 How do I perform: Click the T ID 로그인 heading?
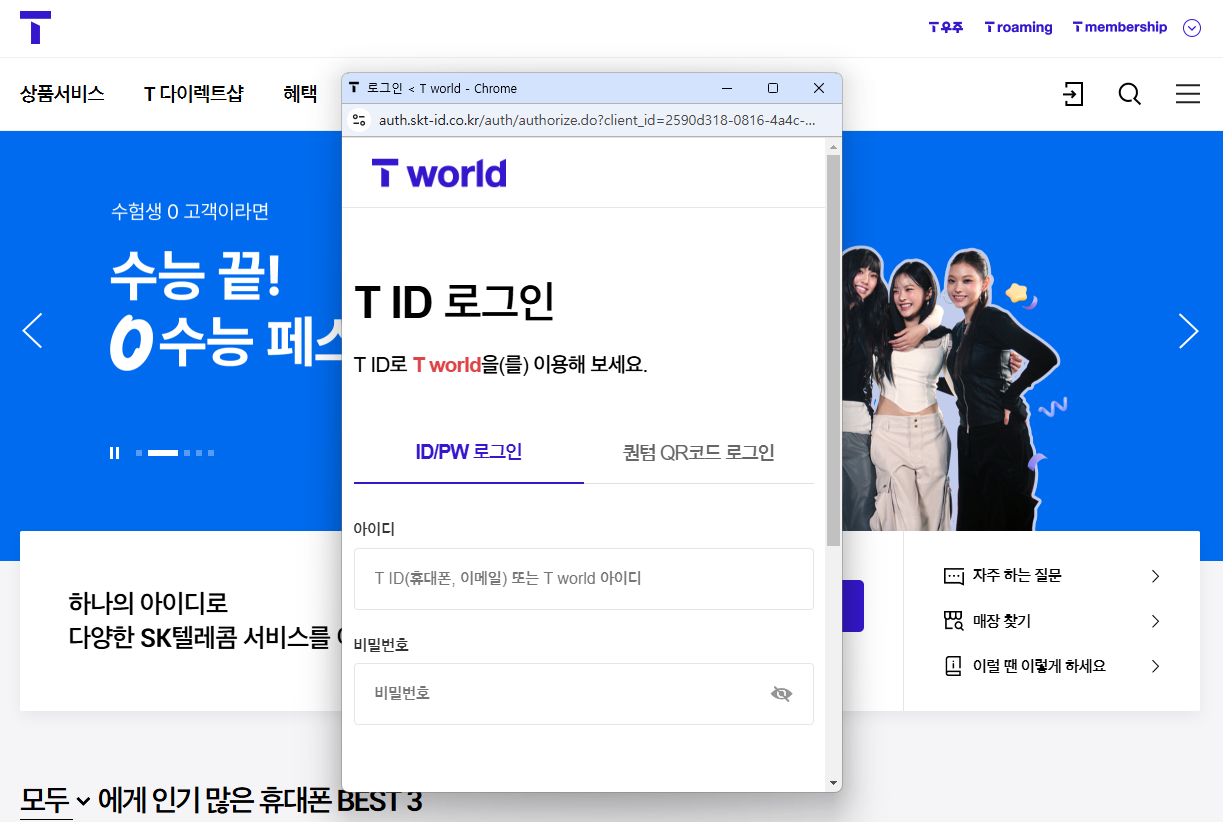(x=455, y=302)
